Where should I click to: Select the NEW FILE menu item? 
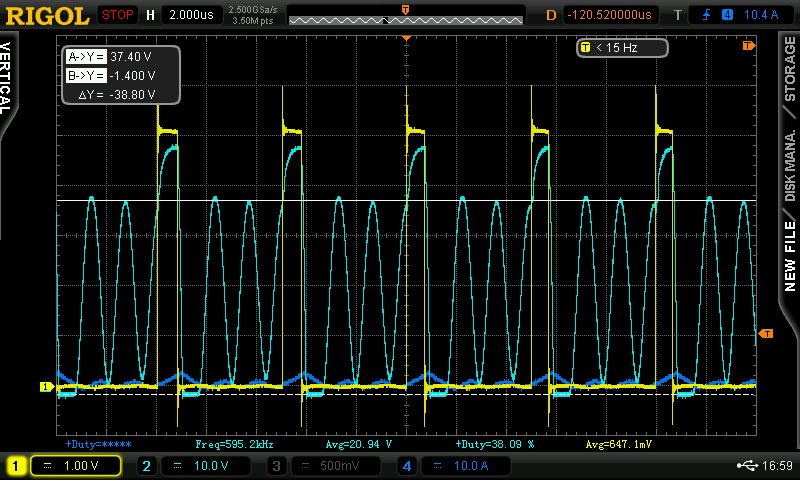790,252
